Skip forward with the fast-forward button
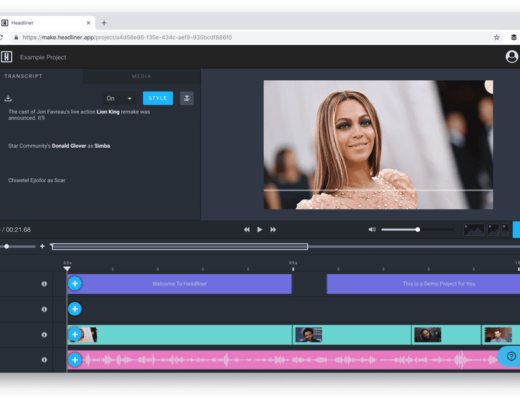This screenshot has width=520, height=400. click(273, 229)
